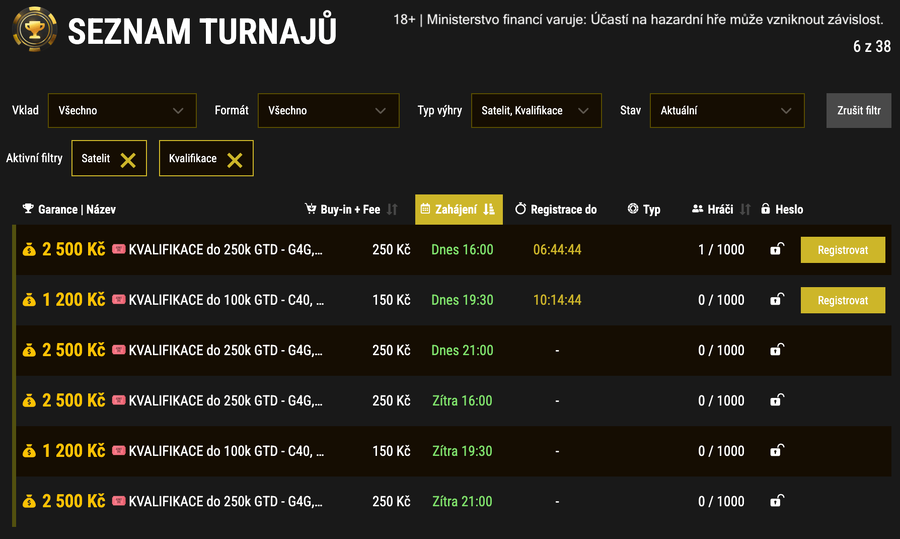This screenshot has width=900, height=539.
Task: Sort by Zahájení column header
Action: point(459,210)
